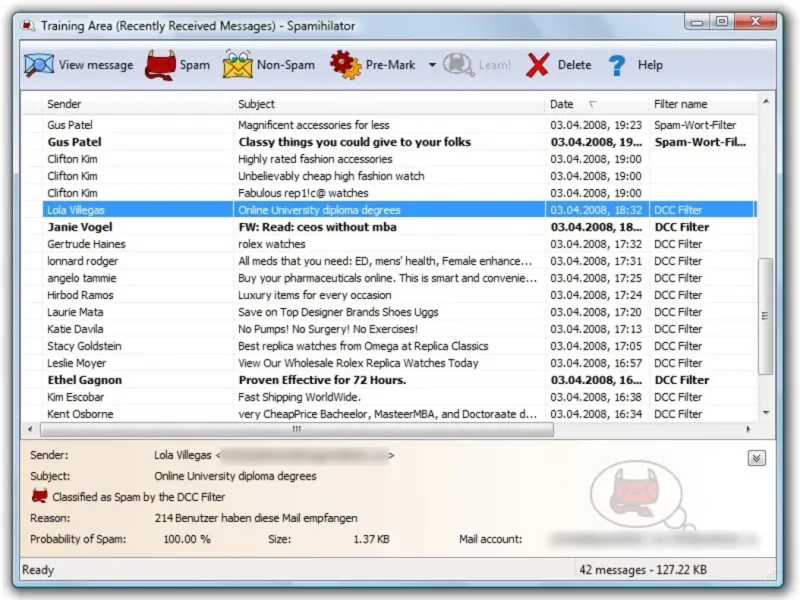Click the Non-Spam toolbar label
The image size is (800, 600).
point(286,65)
